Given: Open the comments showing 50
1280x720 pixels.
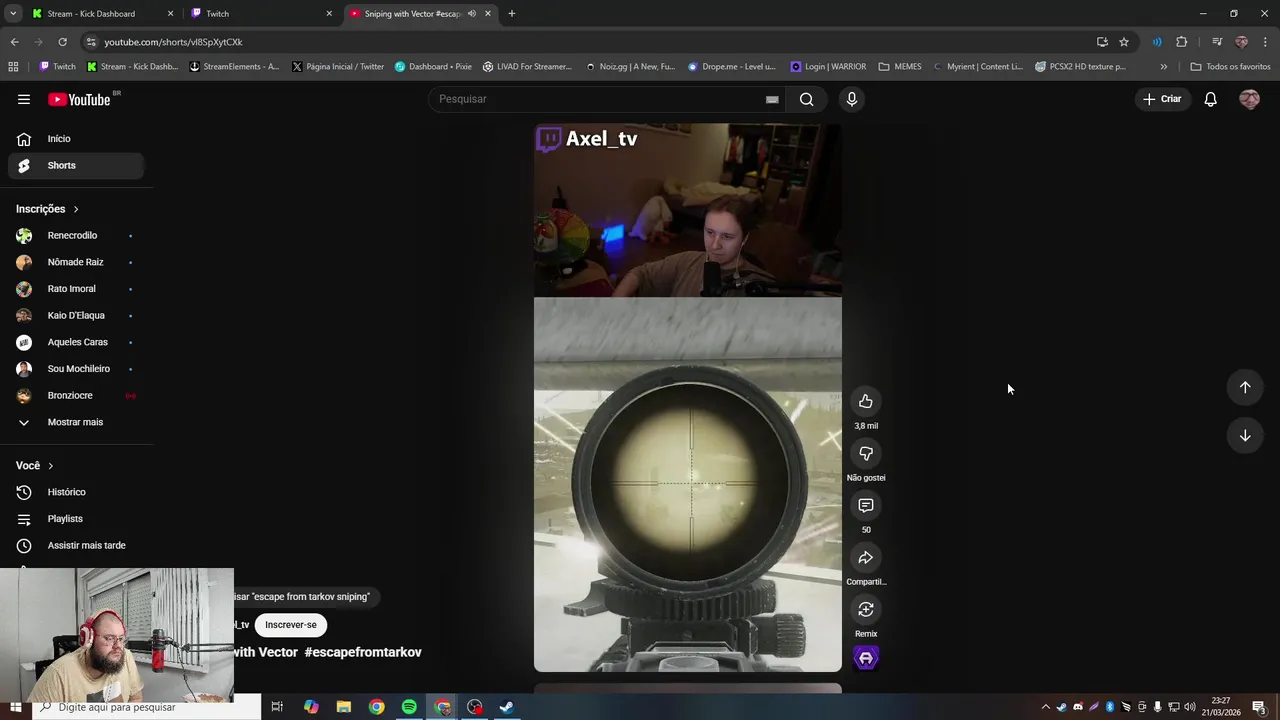Looking at the screenshot, I should click(866, 505).
